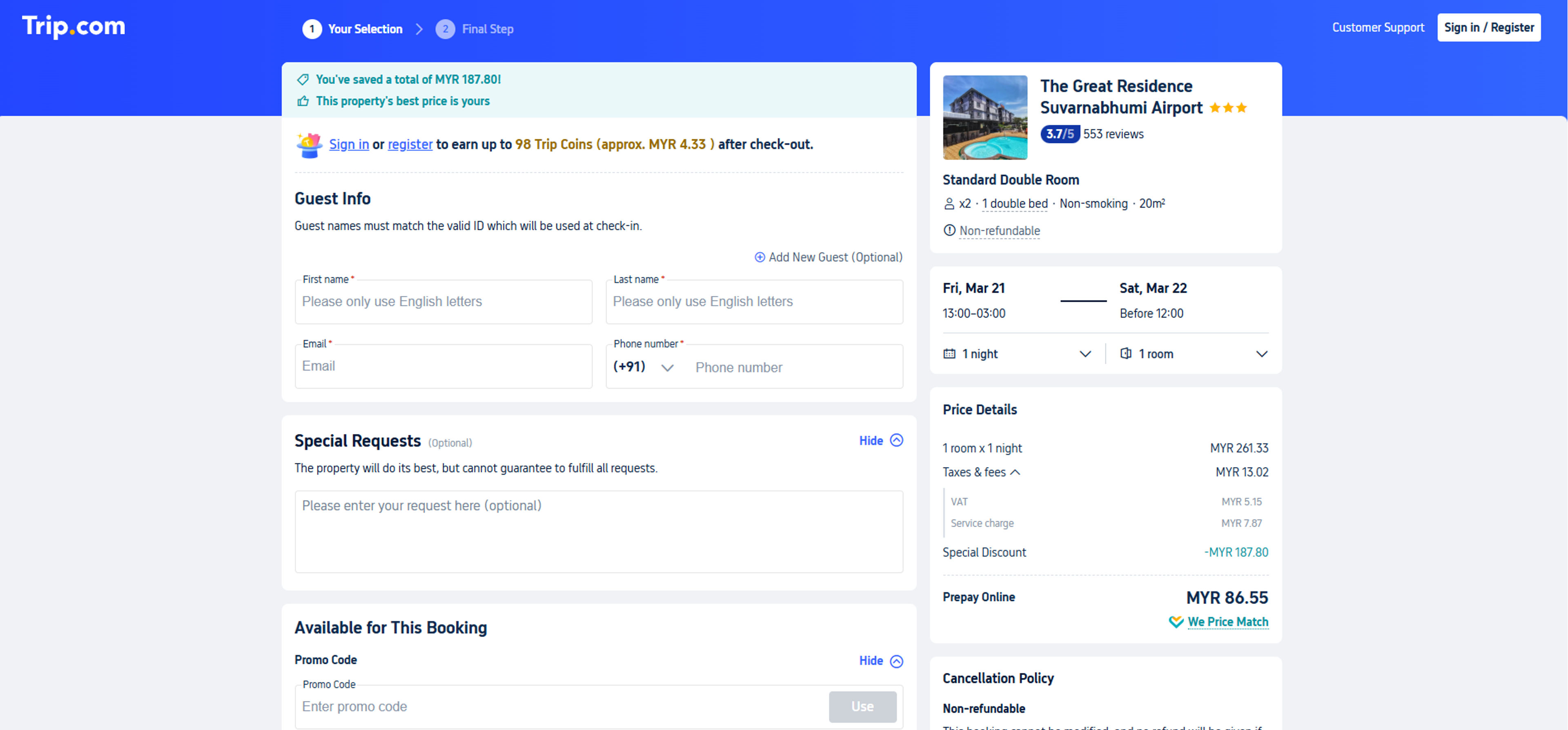Image resolution: width=1568 pixels, height=730 pixels.
Task: Click the calendar icon beside 1 night
Action: coord(949,354)
